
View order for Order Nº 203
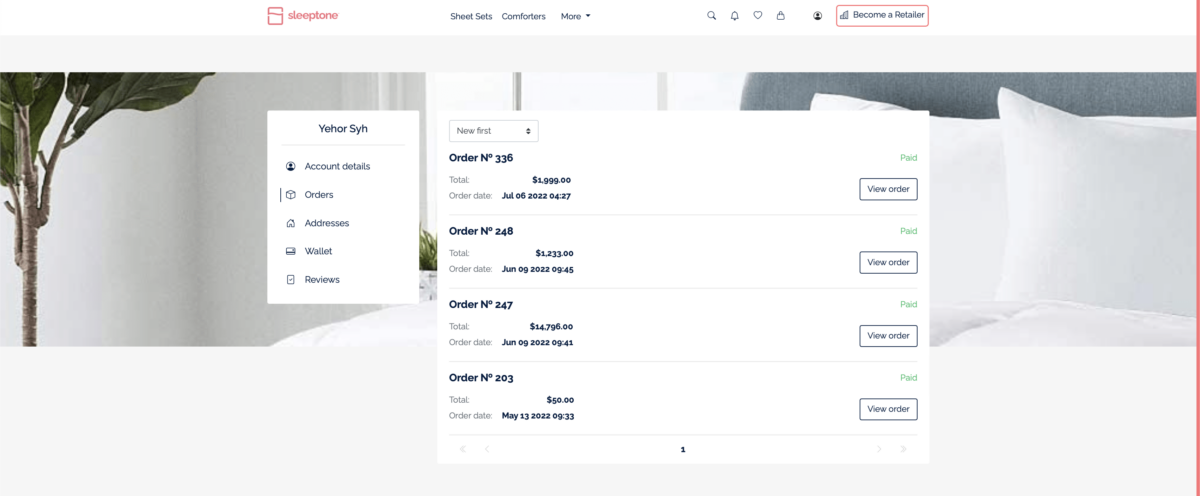tap(888, 408)
